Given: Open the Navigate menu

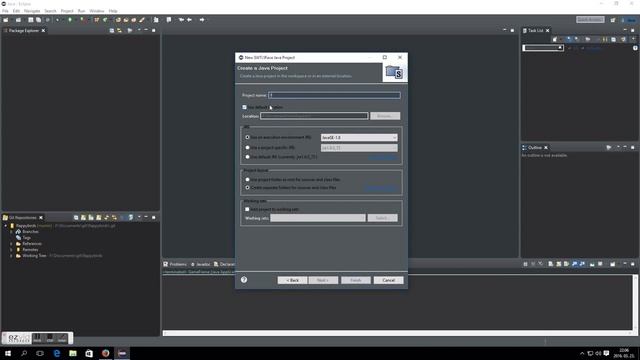Looking at the screenshot, I should click(x=32, y=11).
